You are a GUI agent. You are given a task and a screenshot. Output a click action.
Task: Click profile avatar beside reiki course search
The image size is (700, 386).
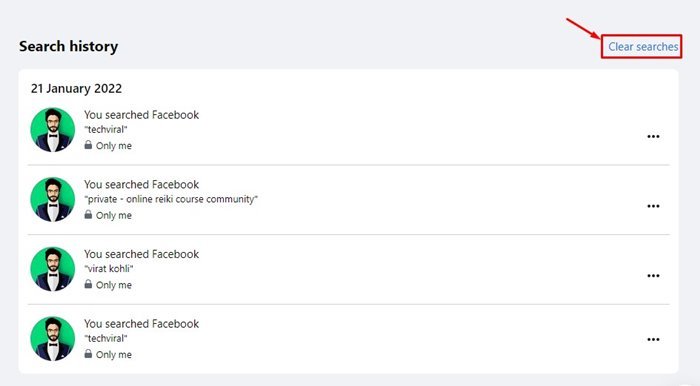coord(53,199)
